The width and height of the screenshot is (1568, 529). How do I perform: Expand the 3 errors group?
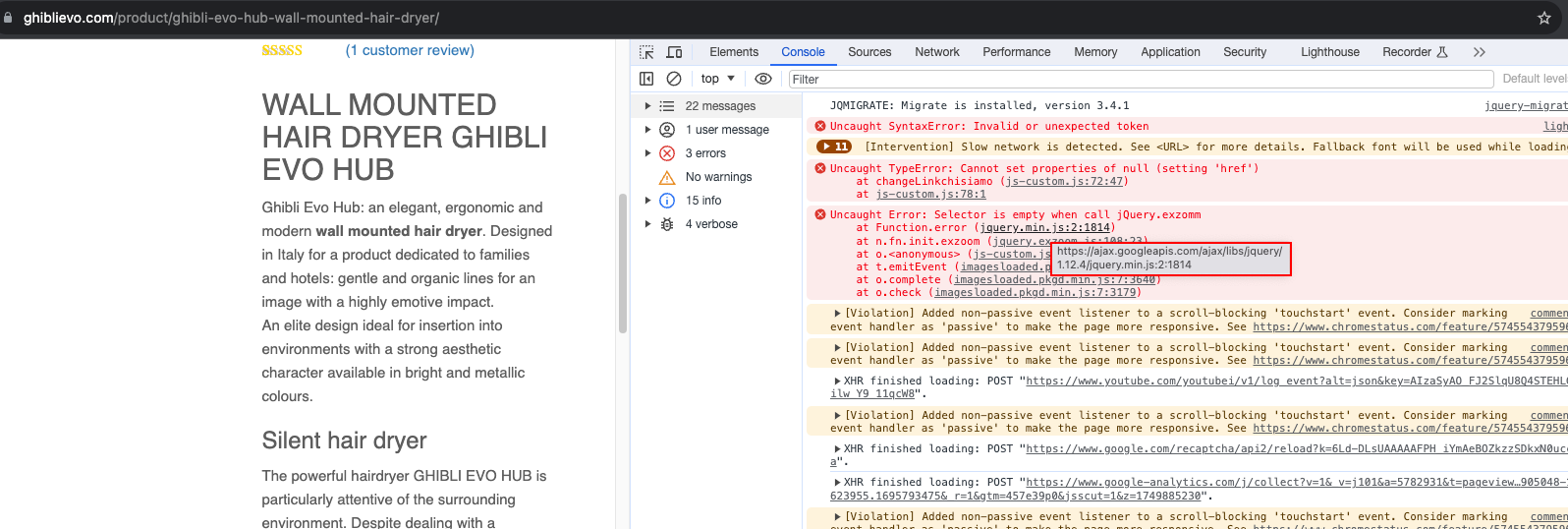(x=647, y=153)
